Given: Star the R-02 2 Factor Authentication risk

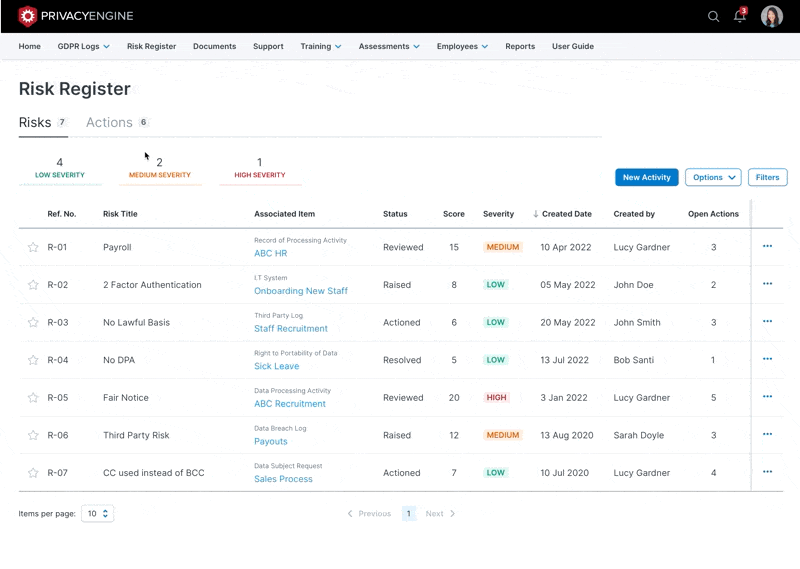Looking at the screenshot, I should 33,285.
